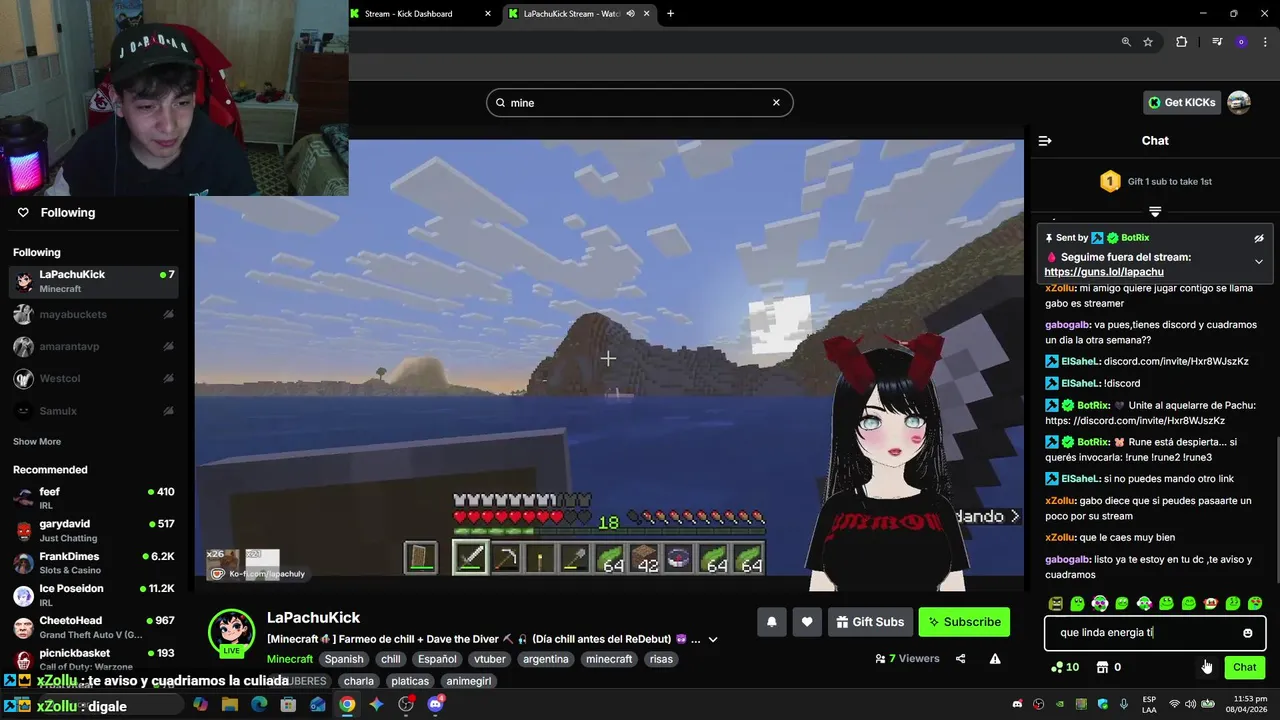Open Microsoft Edge from the taskbar
1280x720 pixels.
(259, 704)
